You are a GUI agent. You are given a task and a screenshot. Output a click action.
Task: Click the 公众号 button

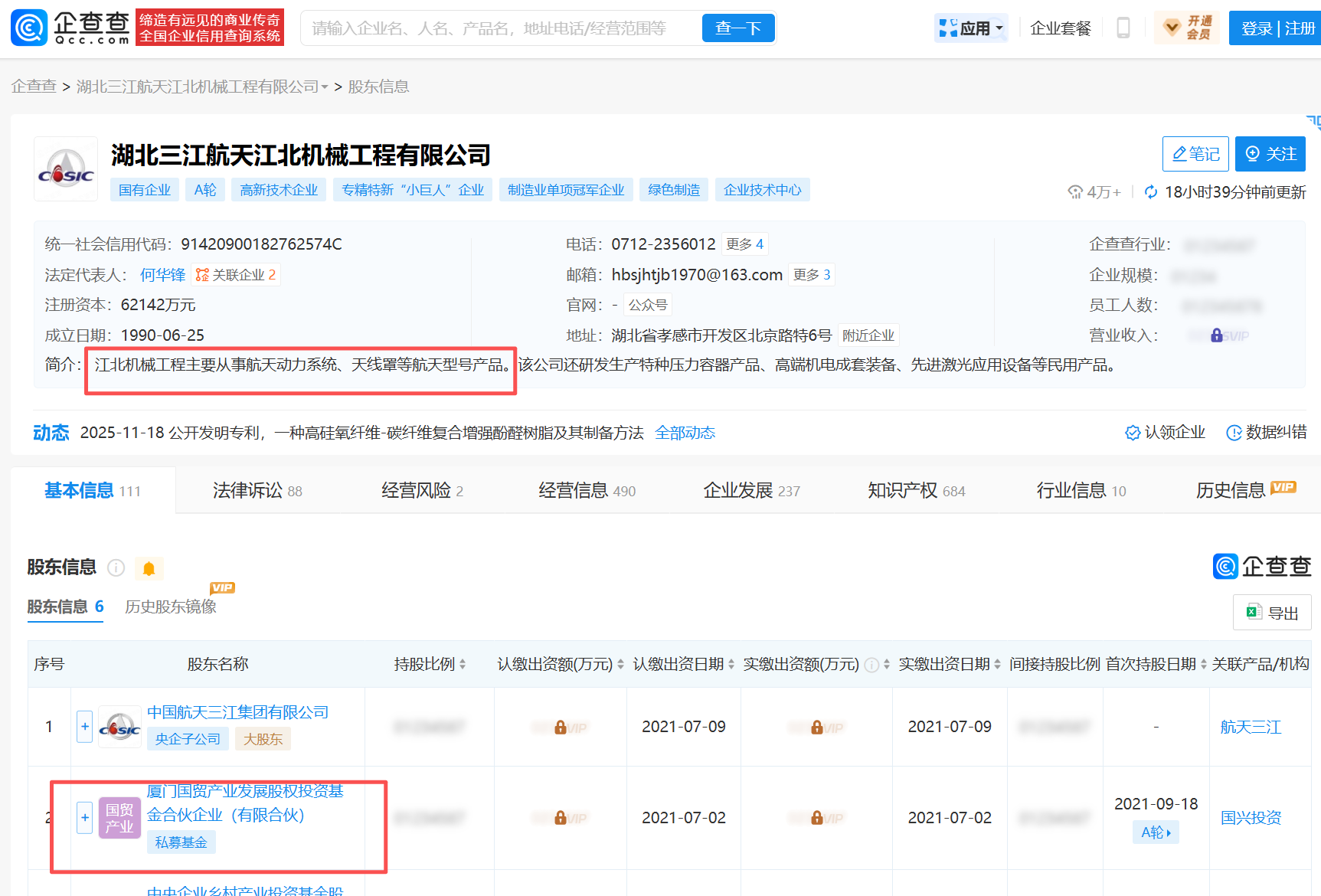(x=648, y=305)
